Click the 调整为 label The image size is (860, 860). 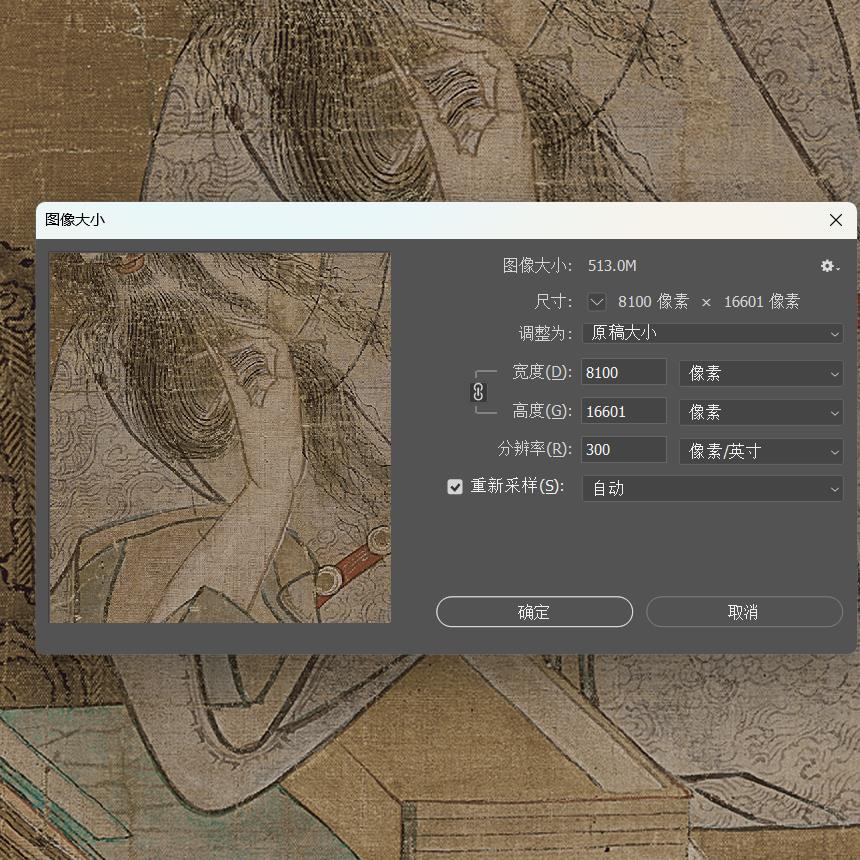pyautogui.click(x=545, y=333)
